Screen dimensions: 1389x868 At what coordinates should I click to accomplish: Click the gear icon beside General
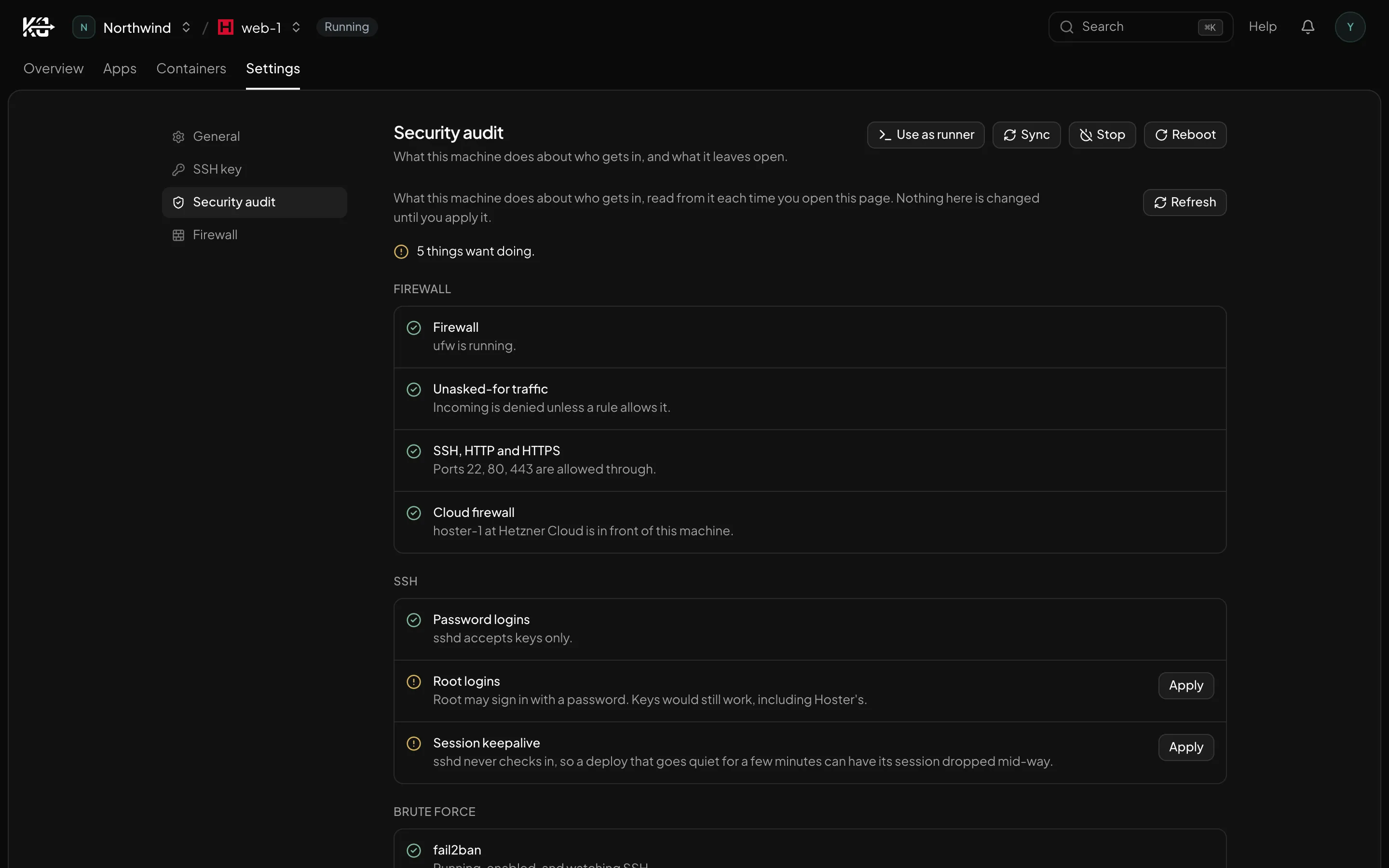pos(178,136)
